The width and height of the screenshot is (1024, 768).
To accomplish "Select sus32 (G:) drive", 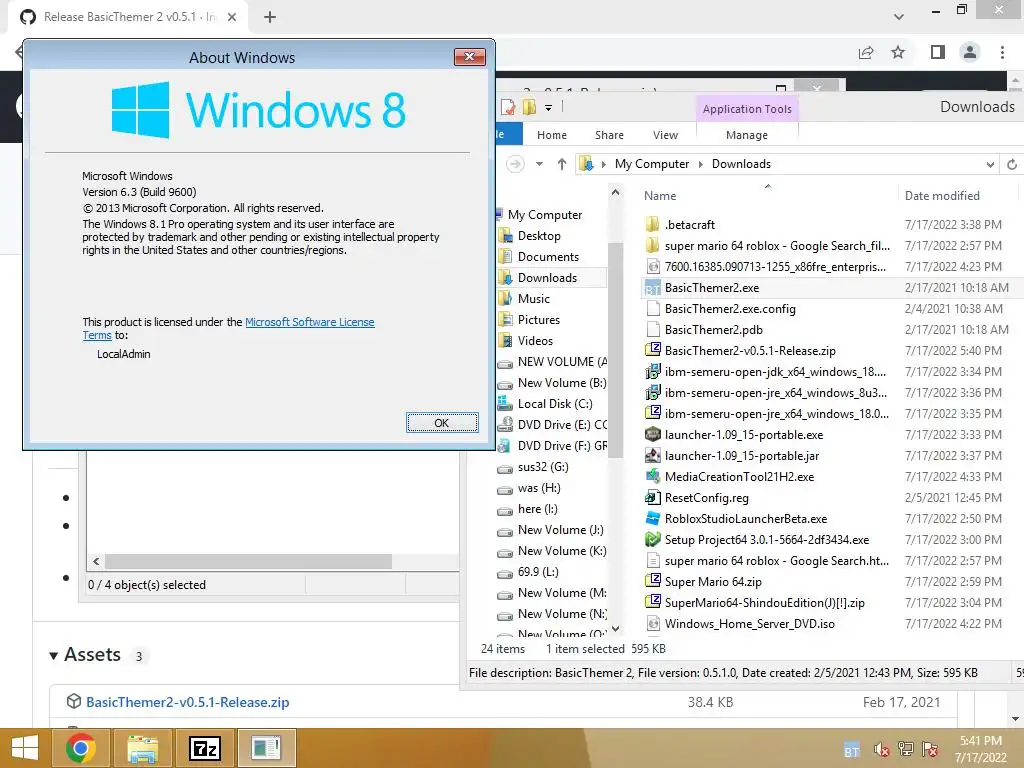I will pyautogui.click(x=543, y=467).
